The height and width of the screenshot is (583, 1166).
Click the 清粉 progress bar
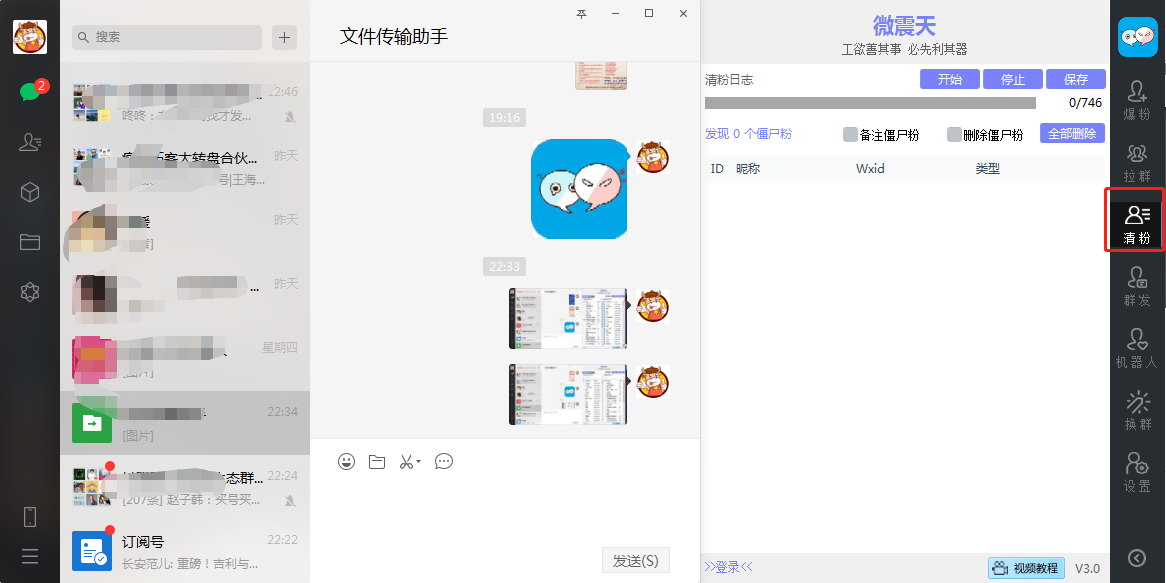(870, 103)
